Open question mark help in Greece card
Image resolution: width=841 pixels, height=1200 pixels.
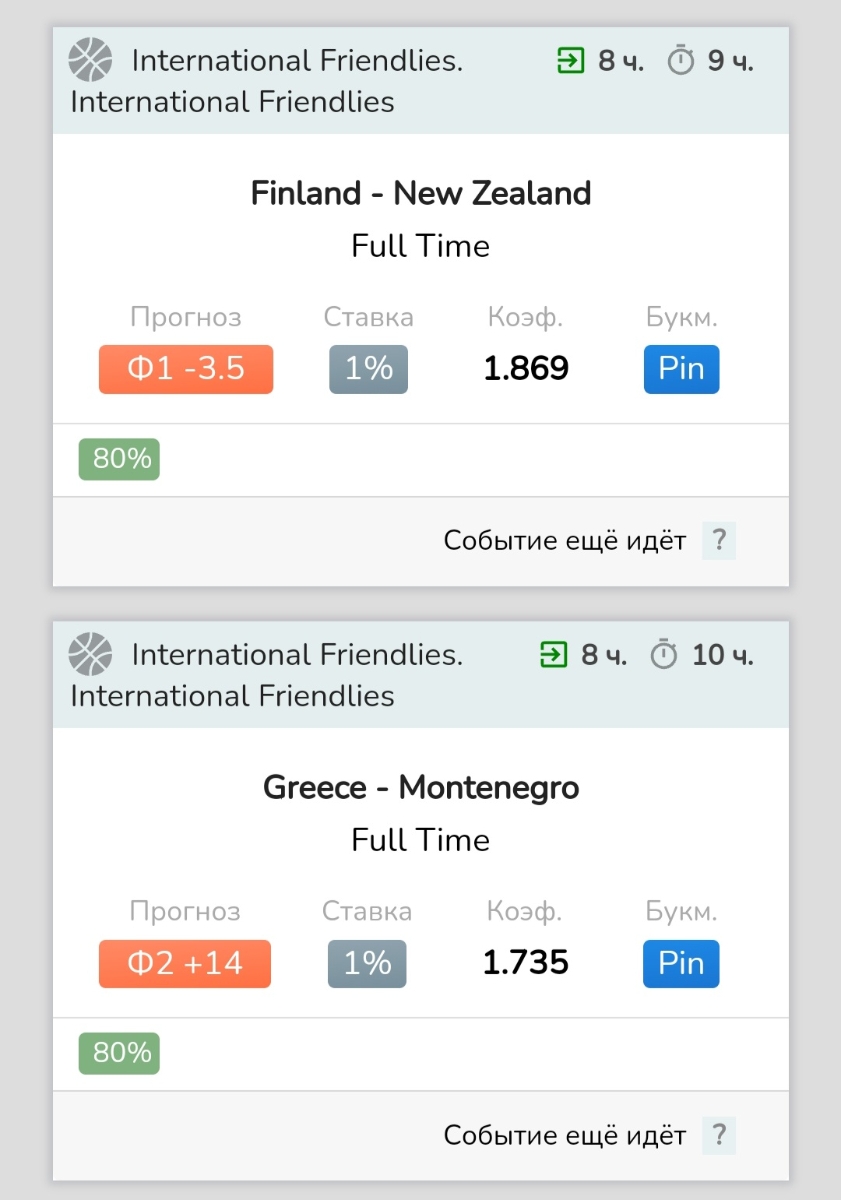719,1135
